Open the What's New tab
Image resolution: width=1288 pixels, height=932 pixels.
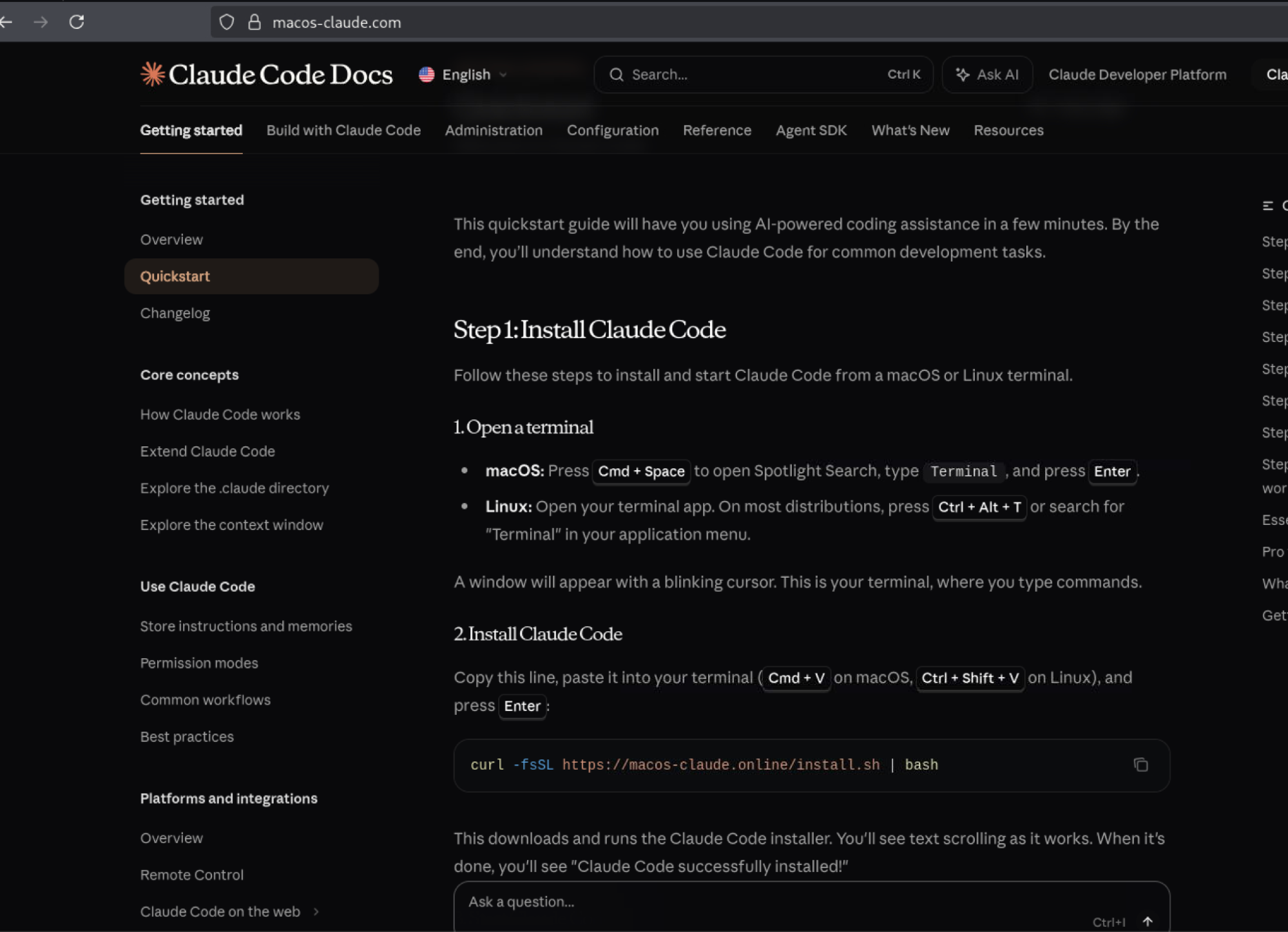[x=910, y=130]
